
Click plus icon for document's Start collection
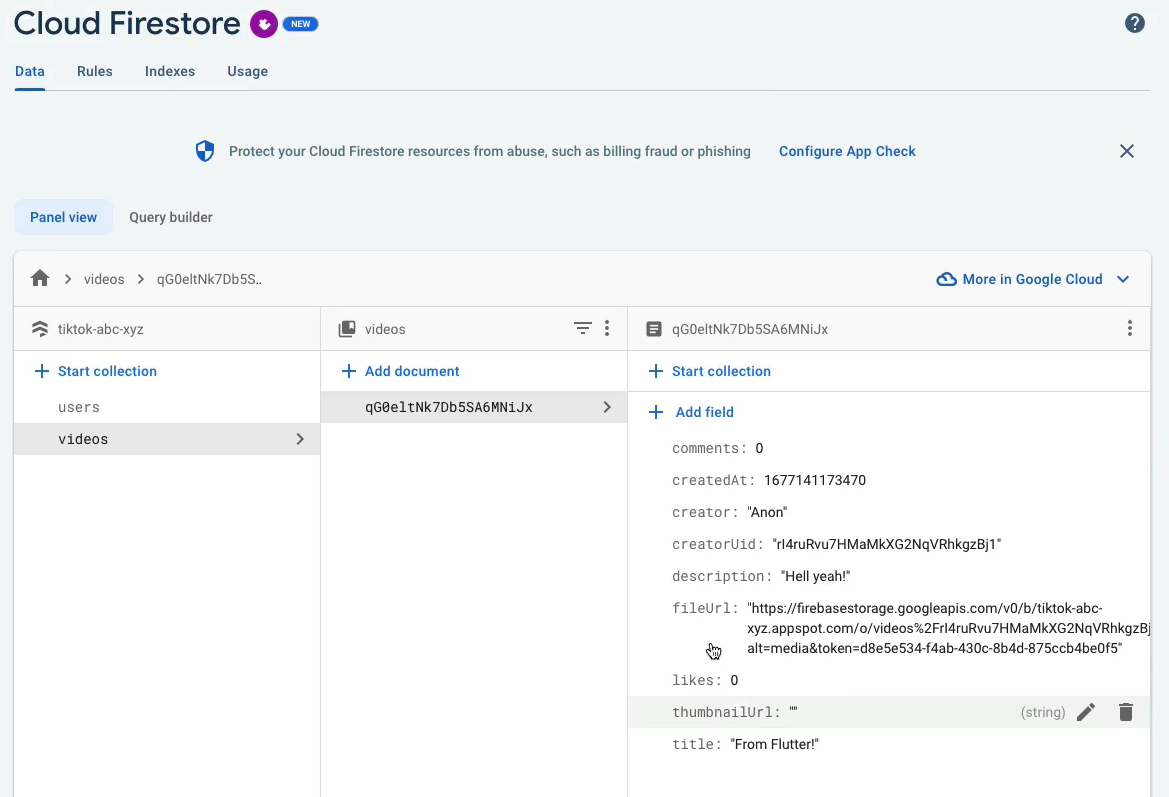655,371
